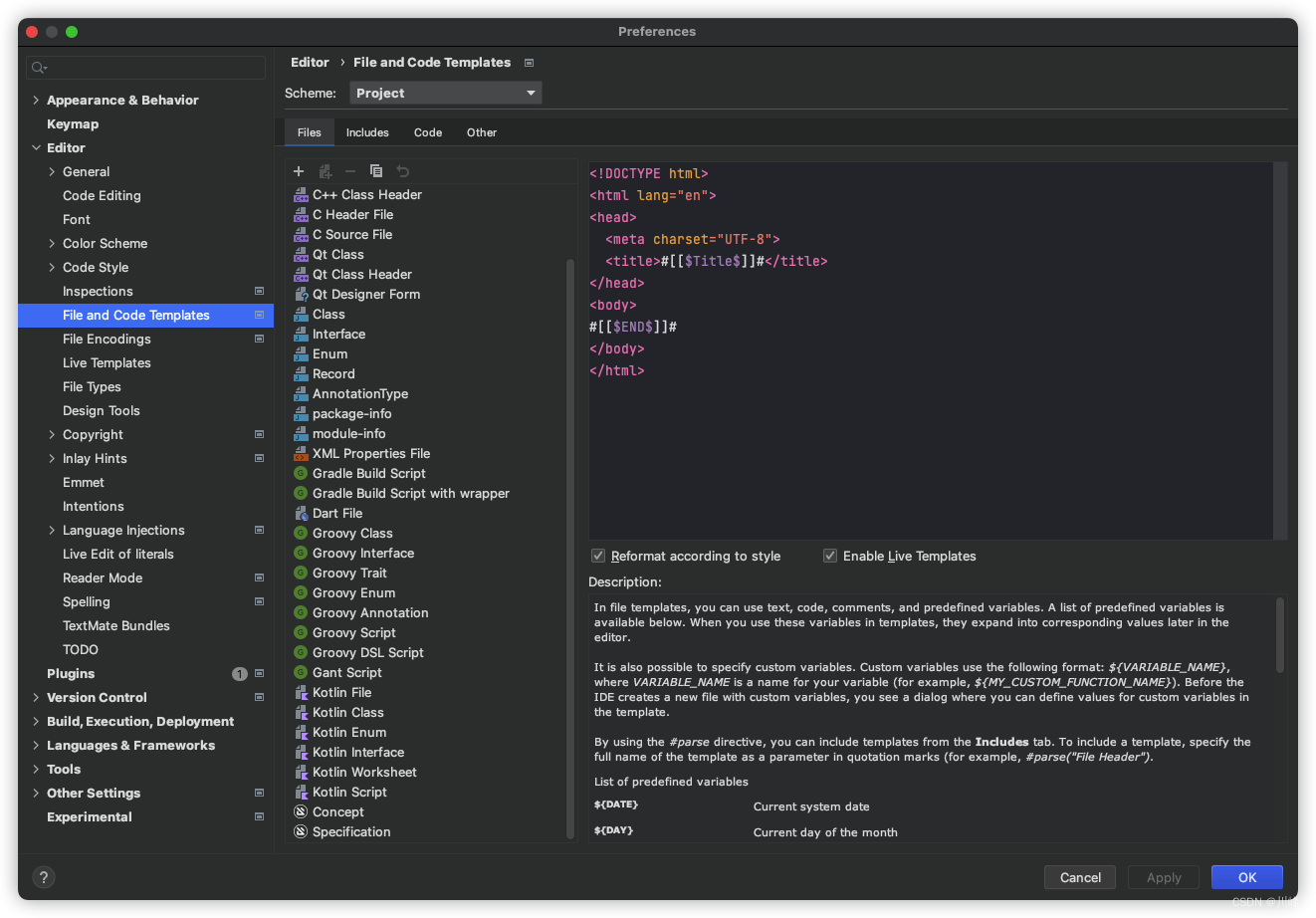This screenshot has width=1316, height=918.
Task: Click the project-level marker beside Spelling
Action: [259, 602]
